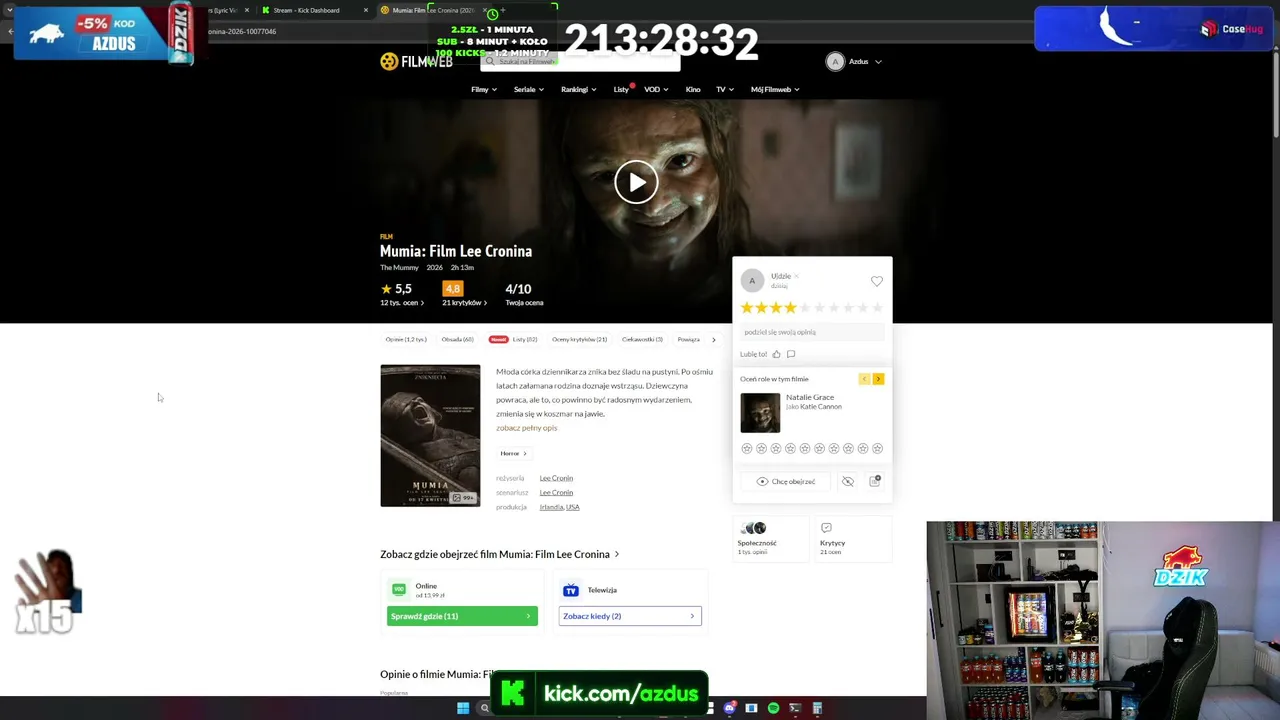Expand the Rankingi menu dropdown
The height and width of the screenshot is (720, 1280).
(579, 90)
